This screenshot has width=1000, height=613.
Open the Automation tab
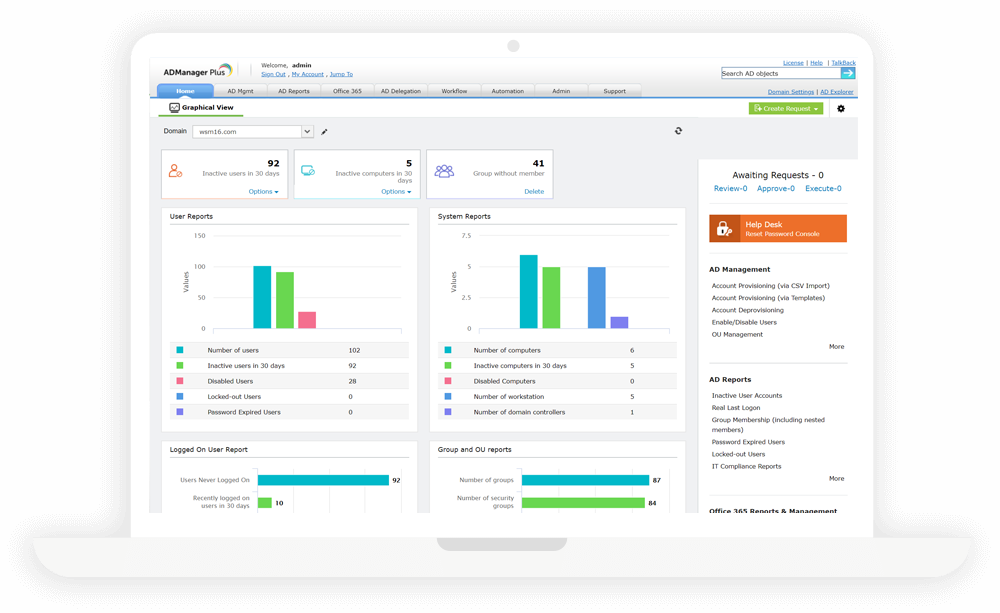click(x=508, y=91)
